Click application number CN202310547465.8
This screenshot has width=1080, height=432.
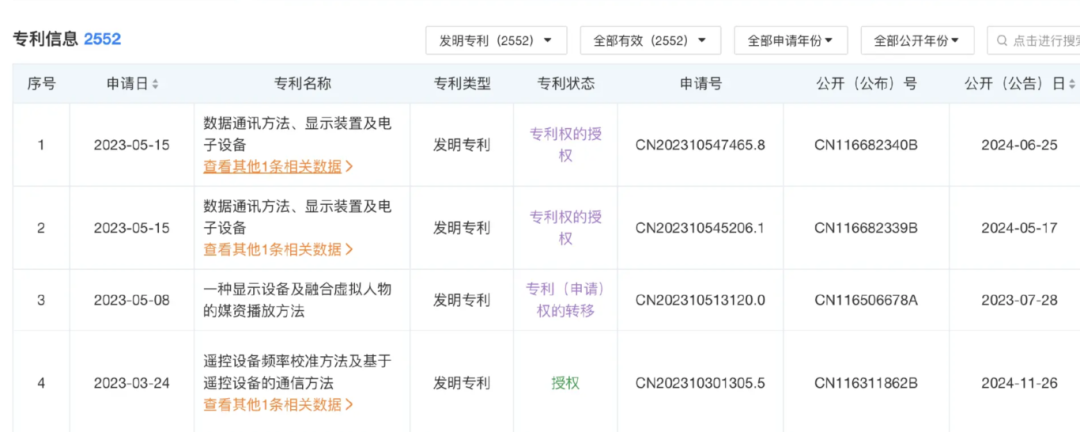(700, 145)
